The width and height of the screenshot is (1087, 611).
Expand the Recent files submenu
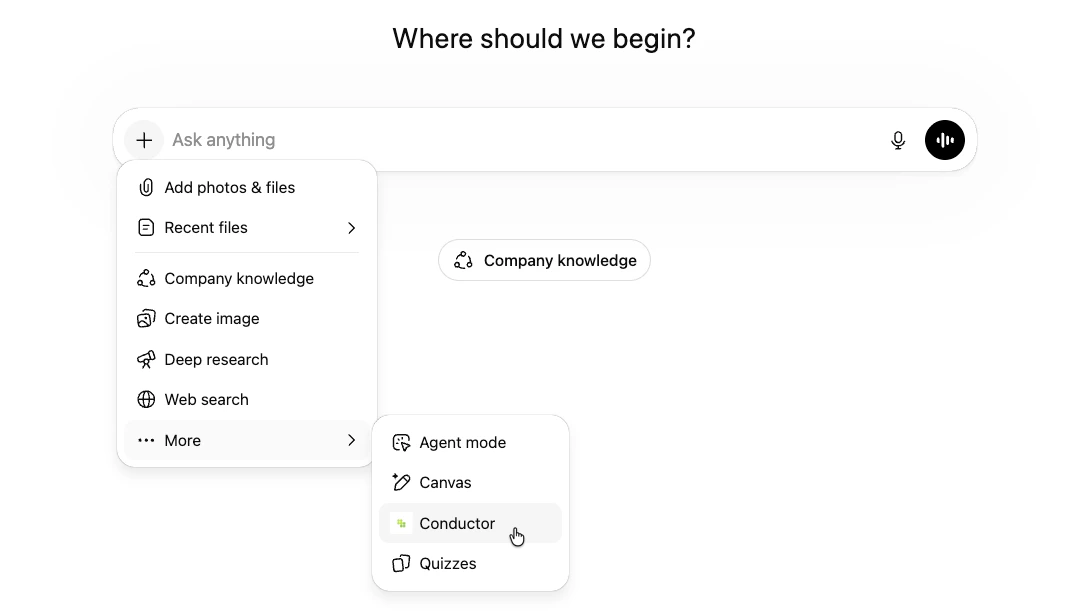tap(351, 228)
